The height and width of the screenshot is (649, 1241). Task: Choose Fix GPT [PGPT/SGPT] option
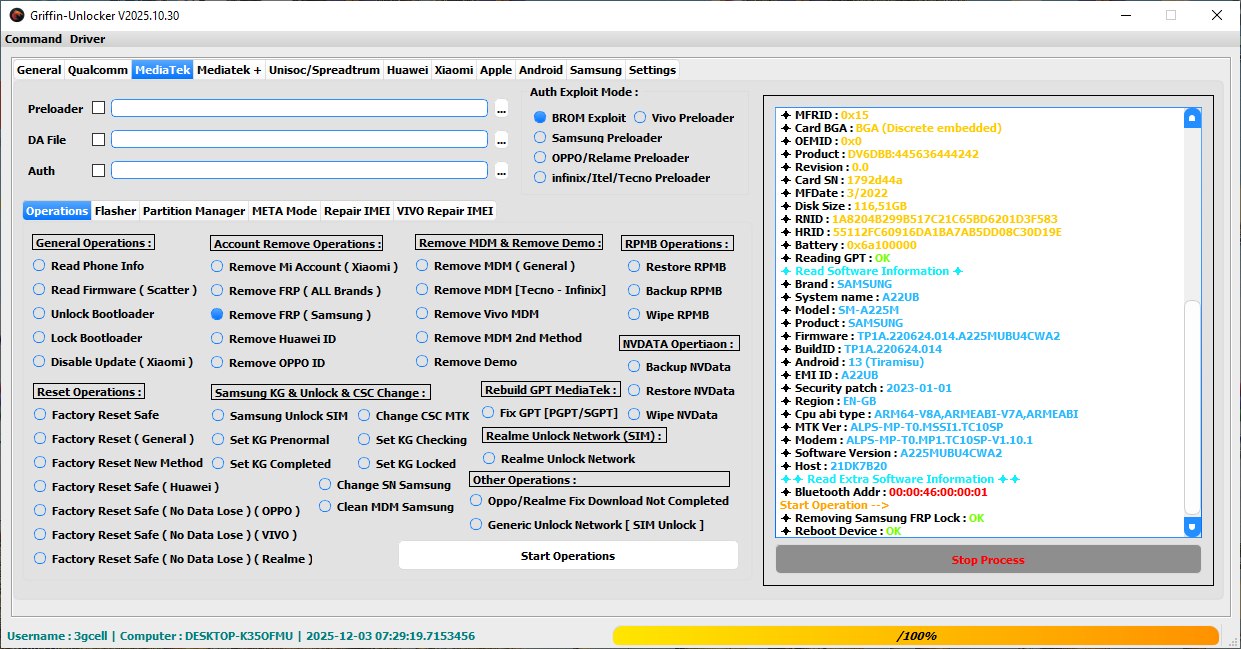[551, 412]
